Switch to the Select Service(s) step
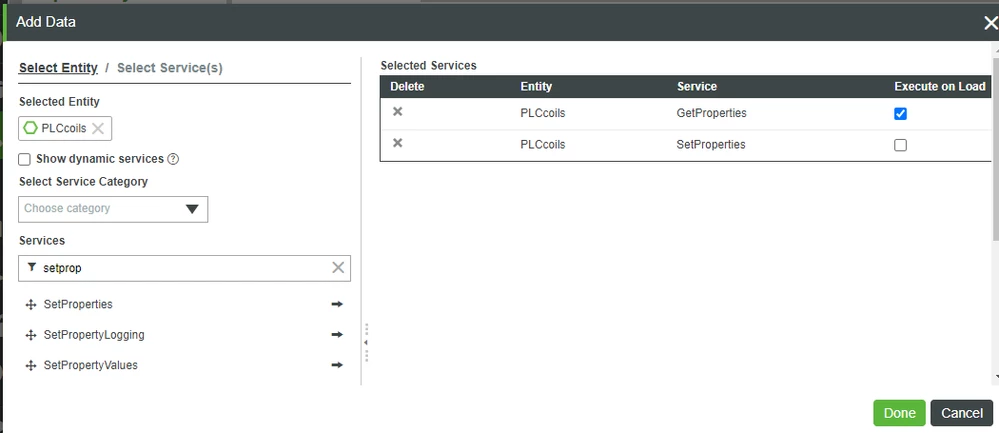Image resolution: width=999 pixels, height=433 pixels. [x=170, y=68]
